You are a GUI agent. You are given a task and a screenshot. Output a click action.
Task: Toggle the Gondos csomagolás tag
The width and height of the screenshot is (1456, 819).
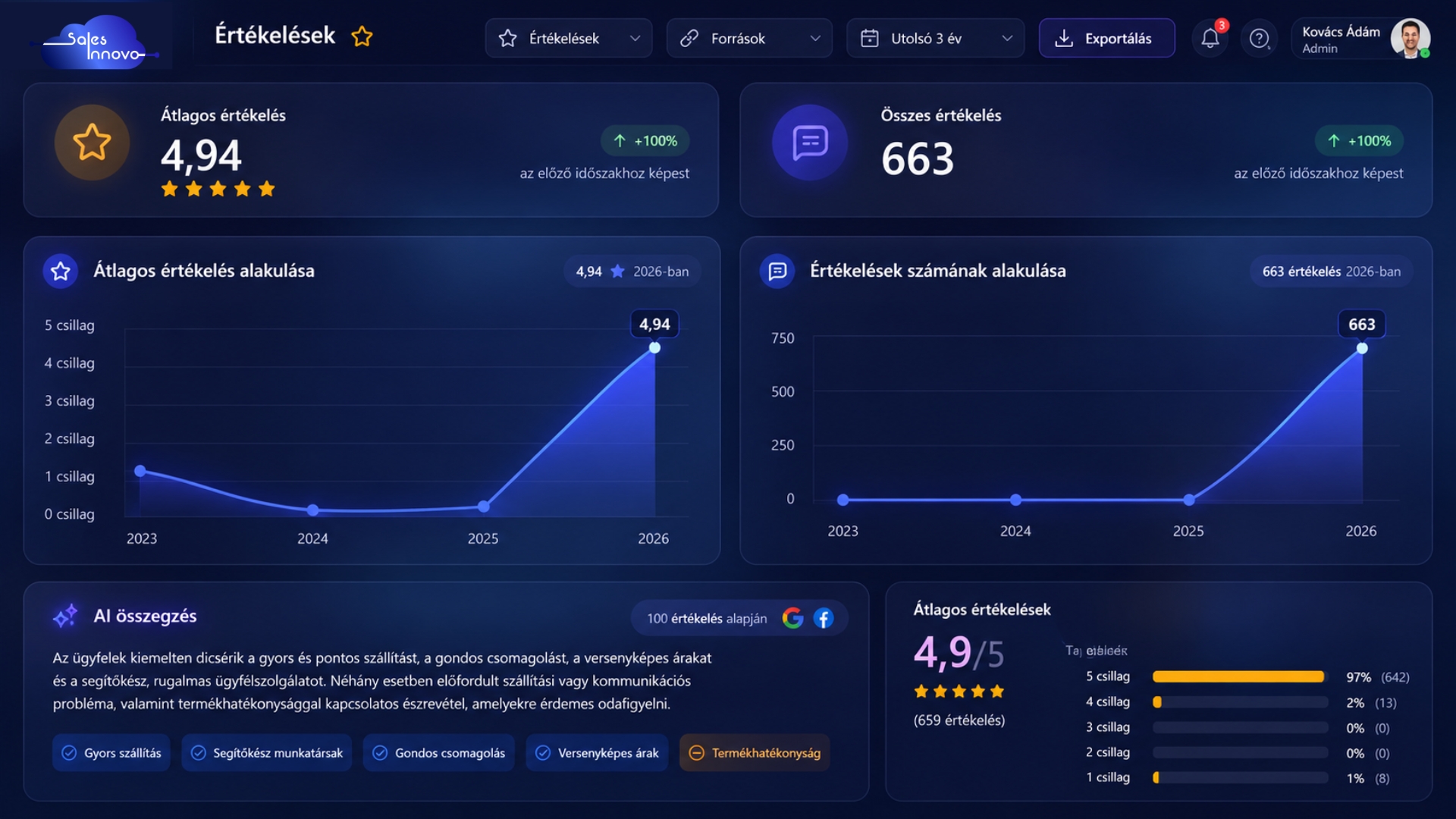pos(439,752)
